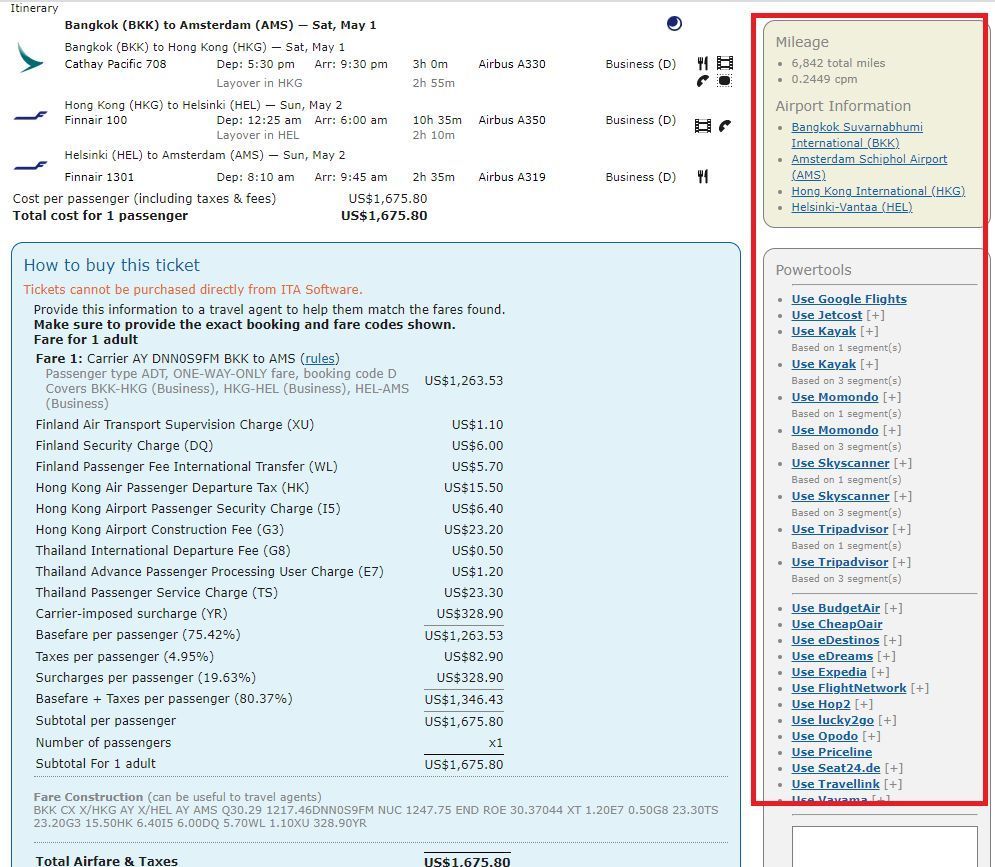Click the phone icon for Cathay Pacific 708

tap(702, 81)
